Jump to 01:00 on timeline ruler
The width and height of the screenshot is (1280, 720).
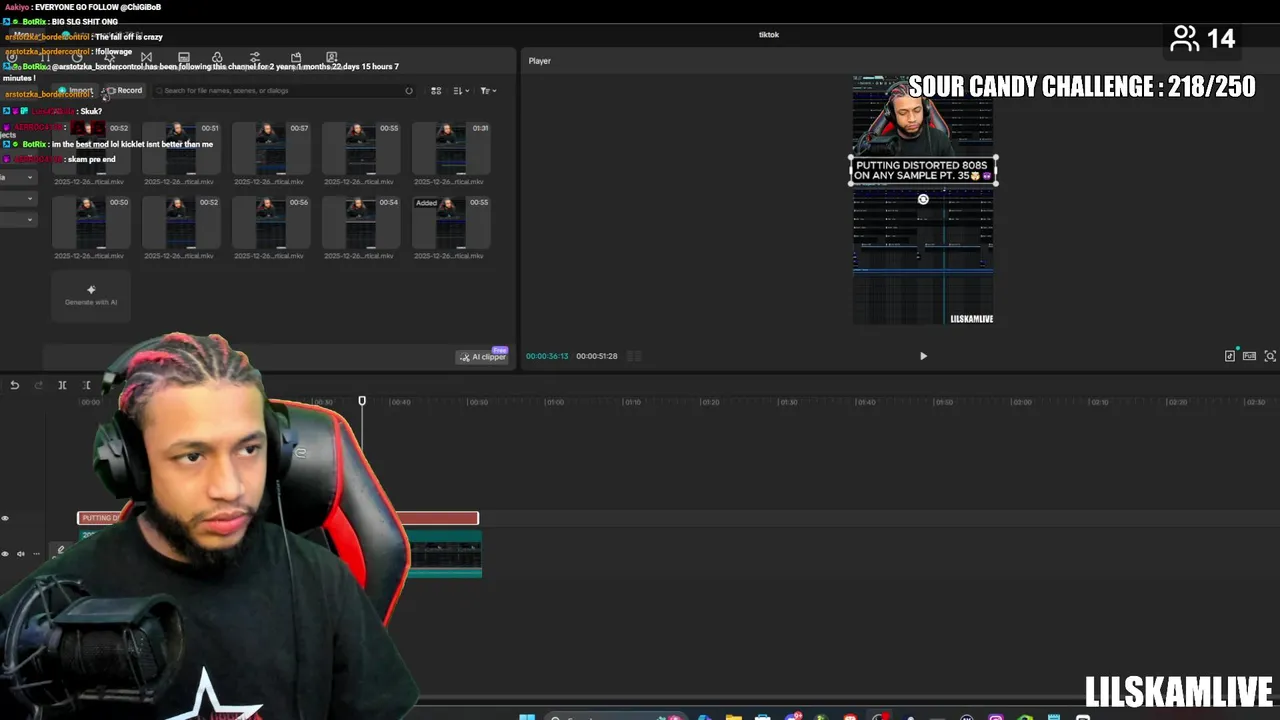click(x=554, y=402)
